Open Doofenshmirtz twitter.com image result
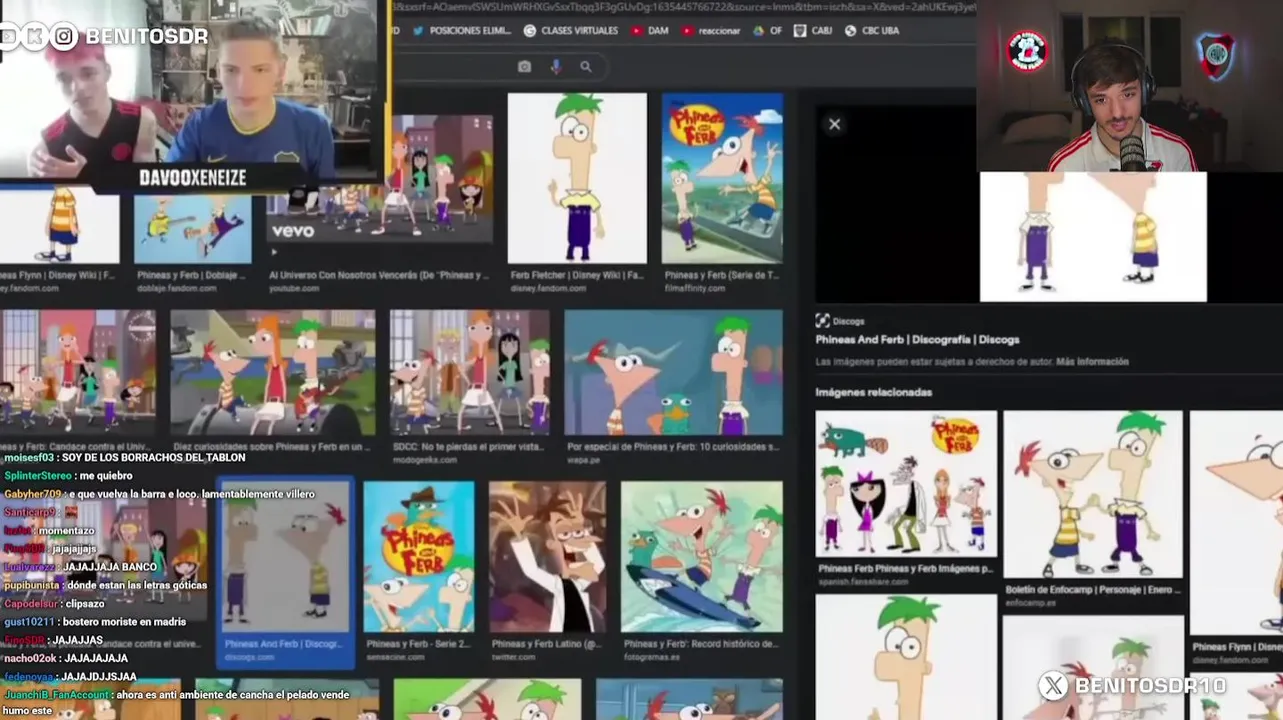The height and width of the screenshot is (720, 1283). pyautogui.click(x=547, y=557)
